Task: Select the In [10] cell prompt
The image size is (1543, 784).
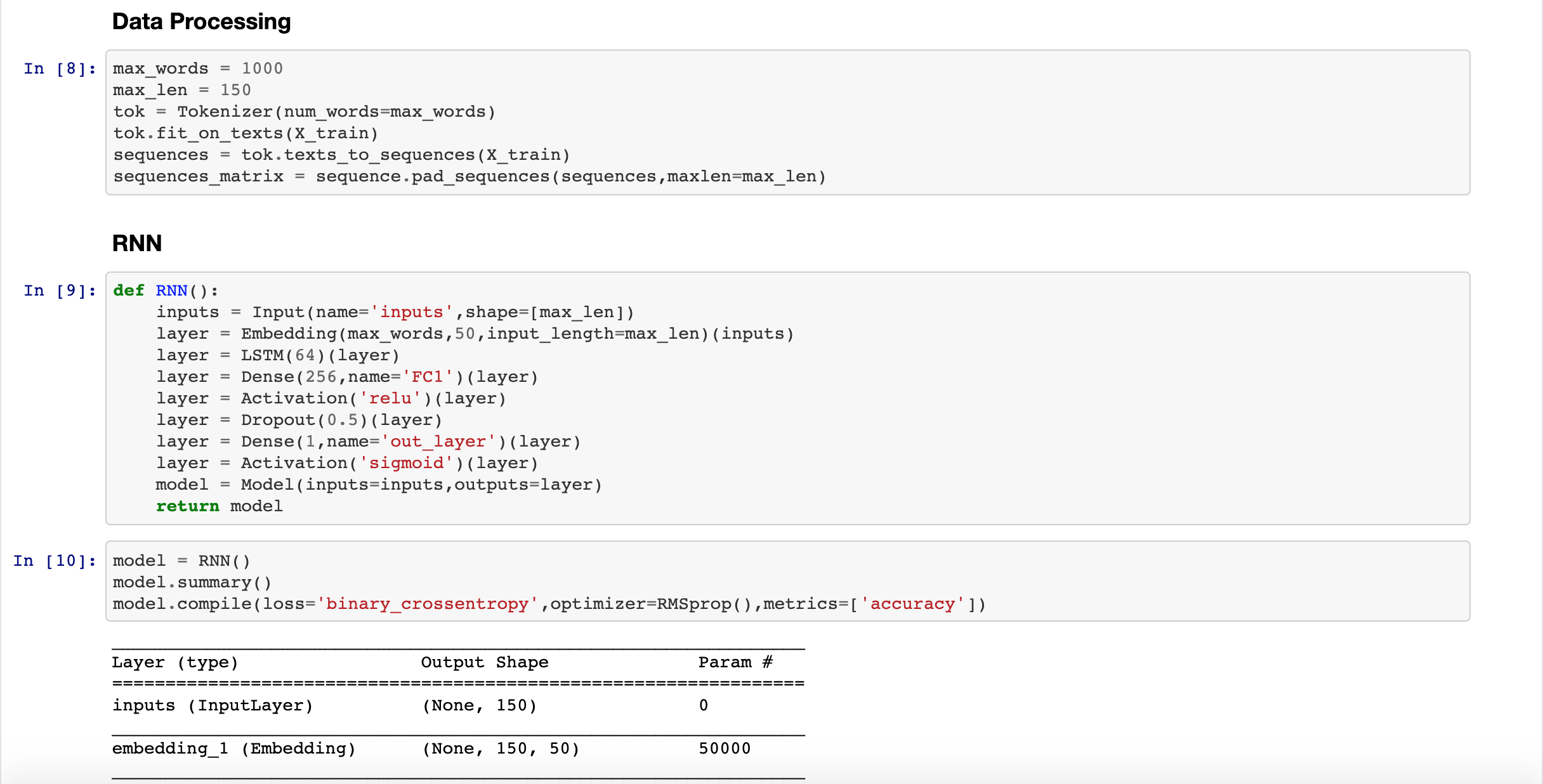Action: [x=55, y=561]
